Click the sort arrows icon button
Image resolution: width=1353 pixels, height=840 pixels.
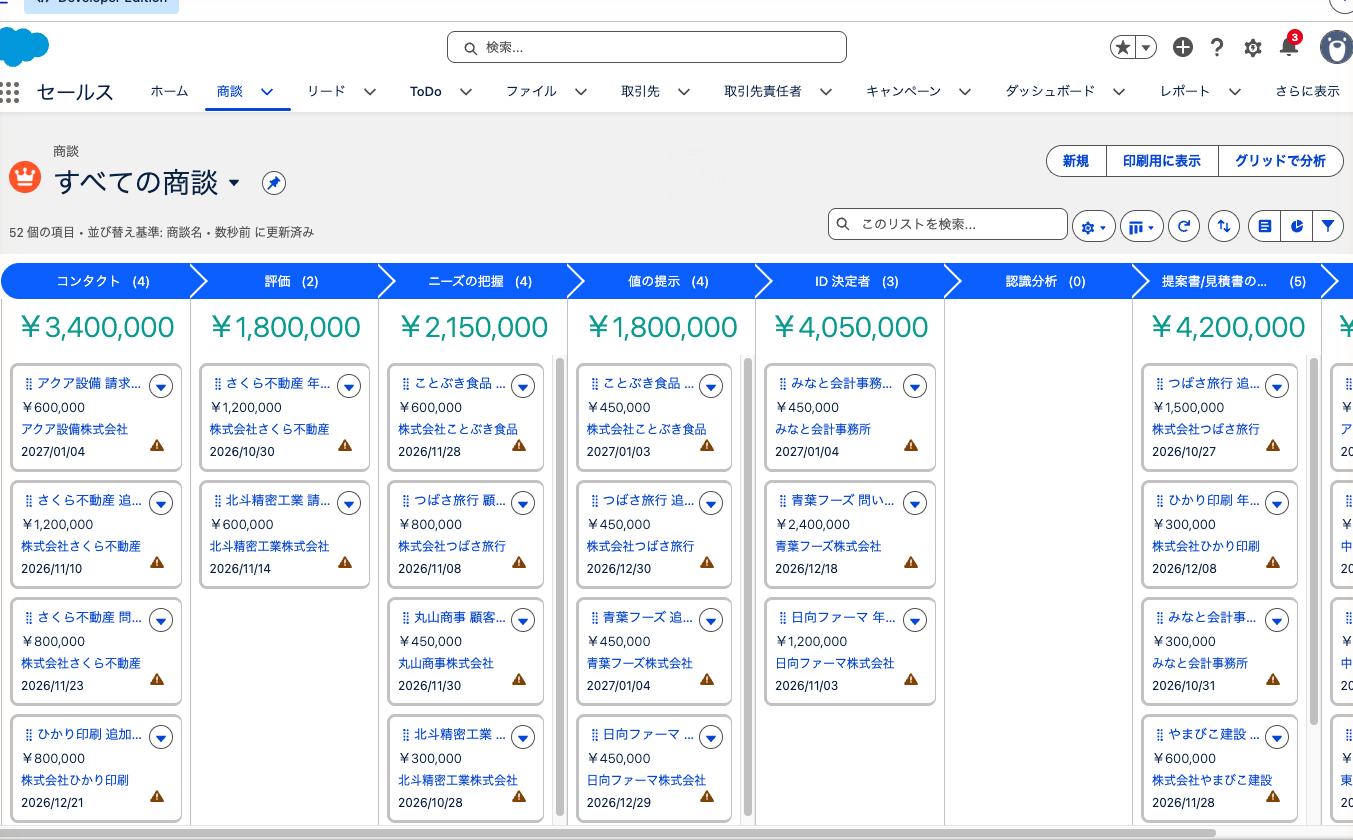(1224, 227)
